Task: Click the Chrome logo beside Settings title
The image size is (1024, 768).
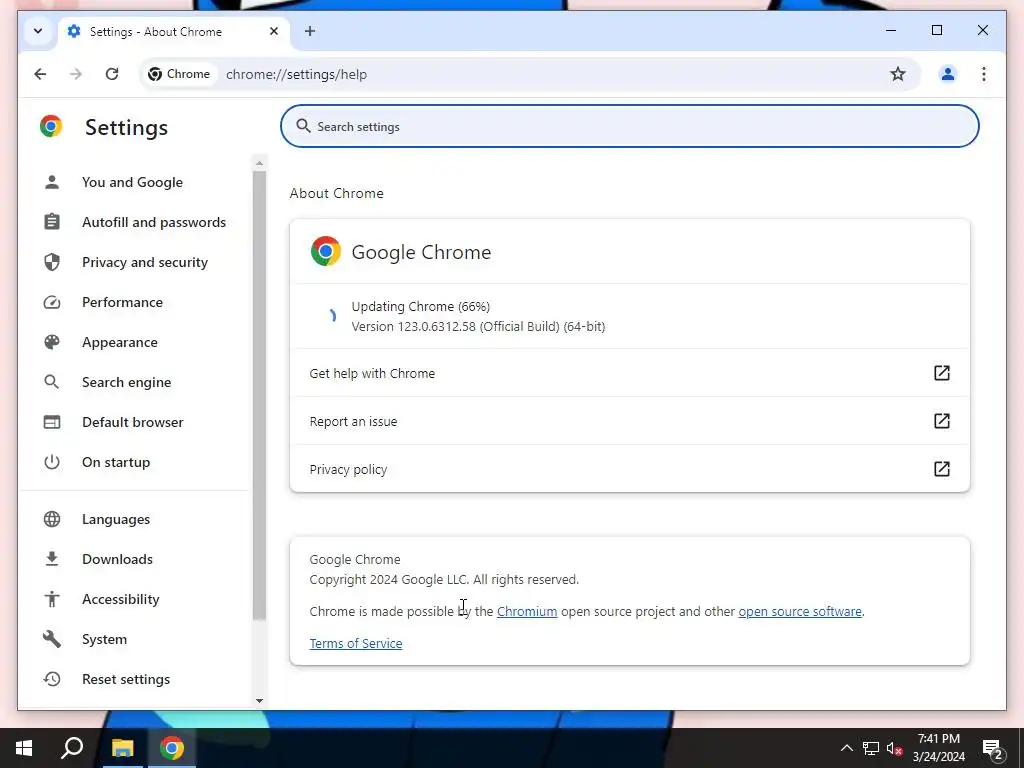Action: [x=51, y=126]
